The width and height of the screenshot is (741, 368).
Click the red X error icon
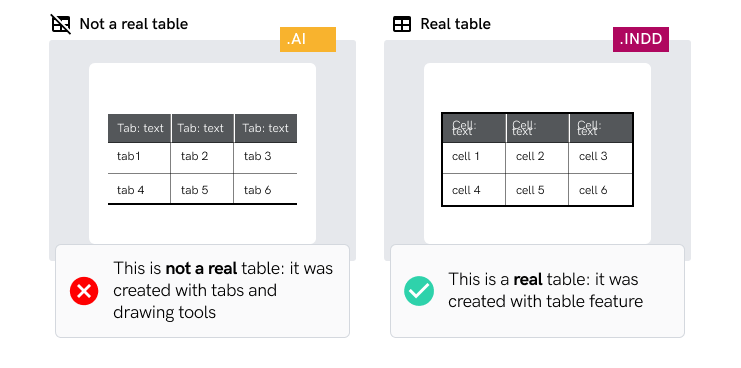click(84, 291)
